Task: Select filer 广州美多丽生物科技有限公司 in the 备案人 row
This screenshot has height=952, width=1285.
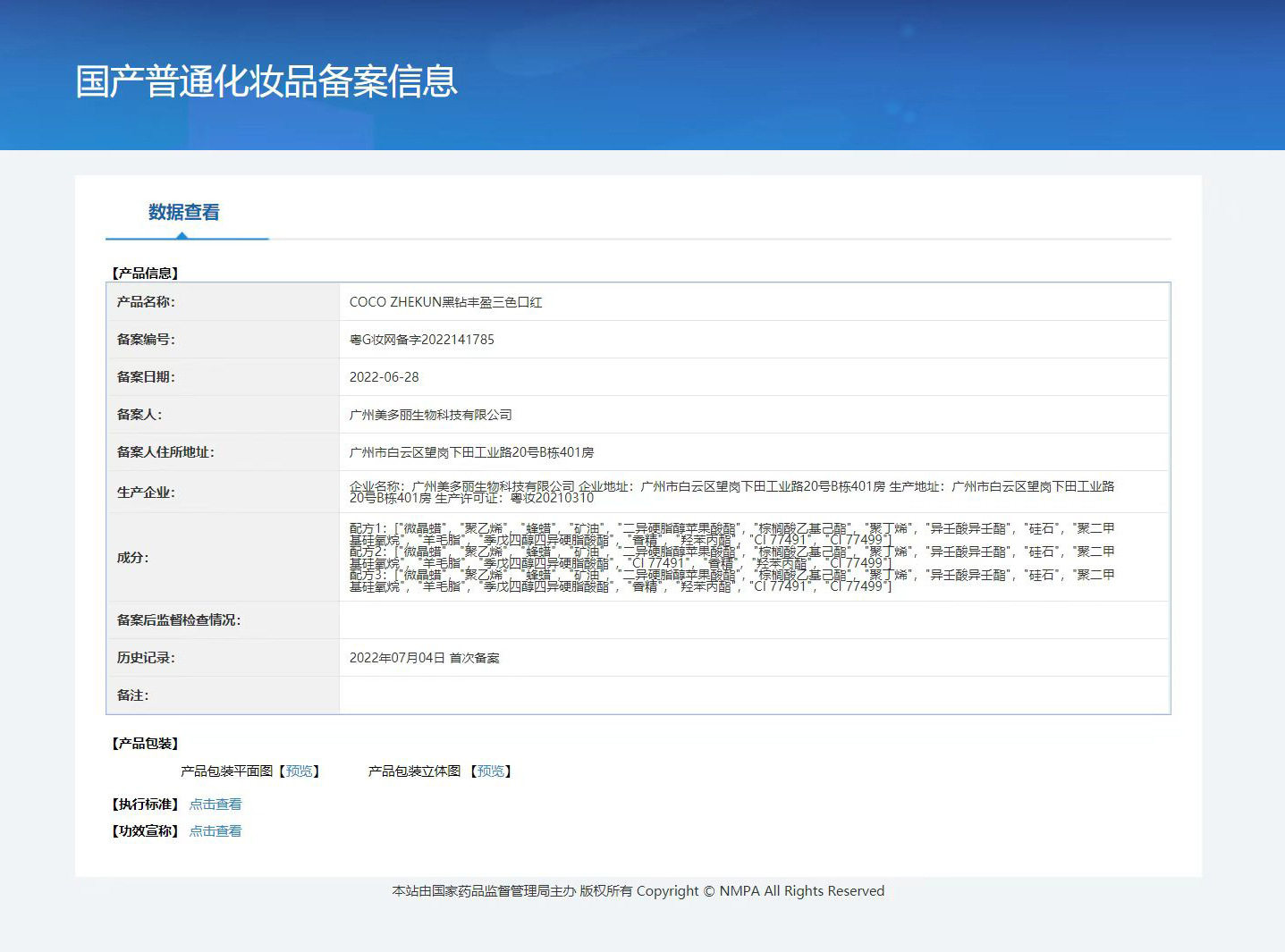Action: click(x=430, y=415)
